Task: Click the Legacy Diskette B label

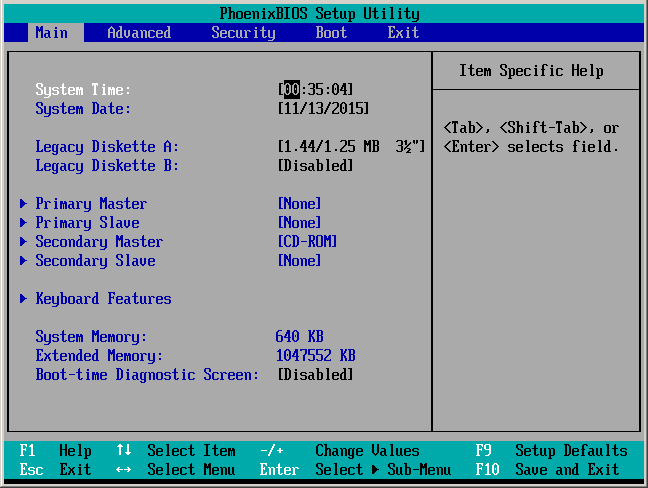Action: (x=107, y=166)
